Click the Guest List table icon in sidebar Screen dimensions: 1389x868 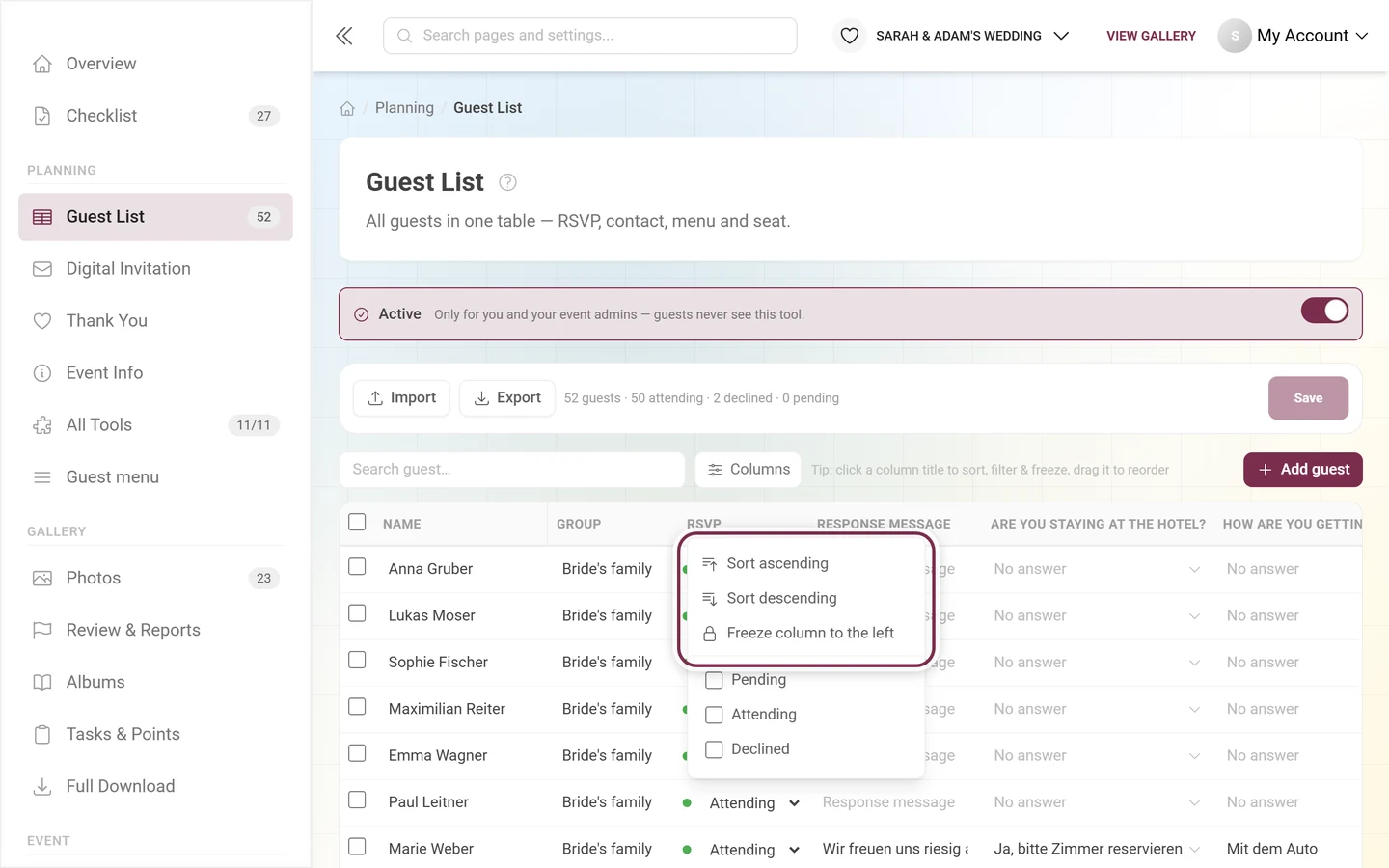[42, 217]
